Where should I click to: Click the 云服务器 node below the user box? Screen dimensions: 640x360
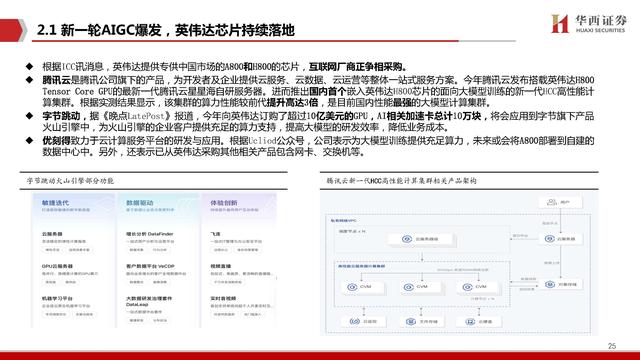tap(561, 239)
